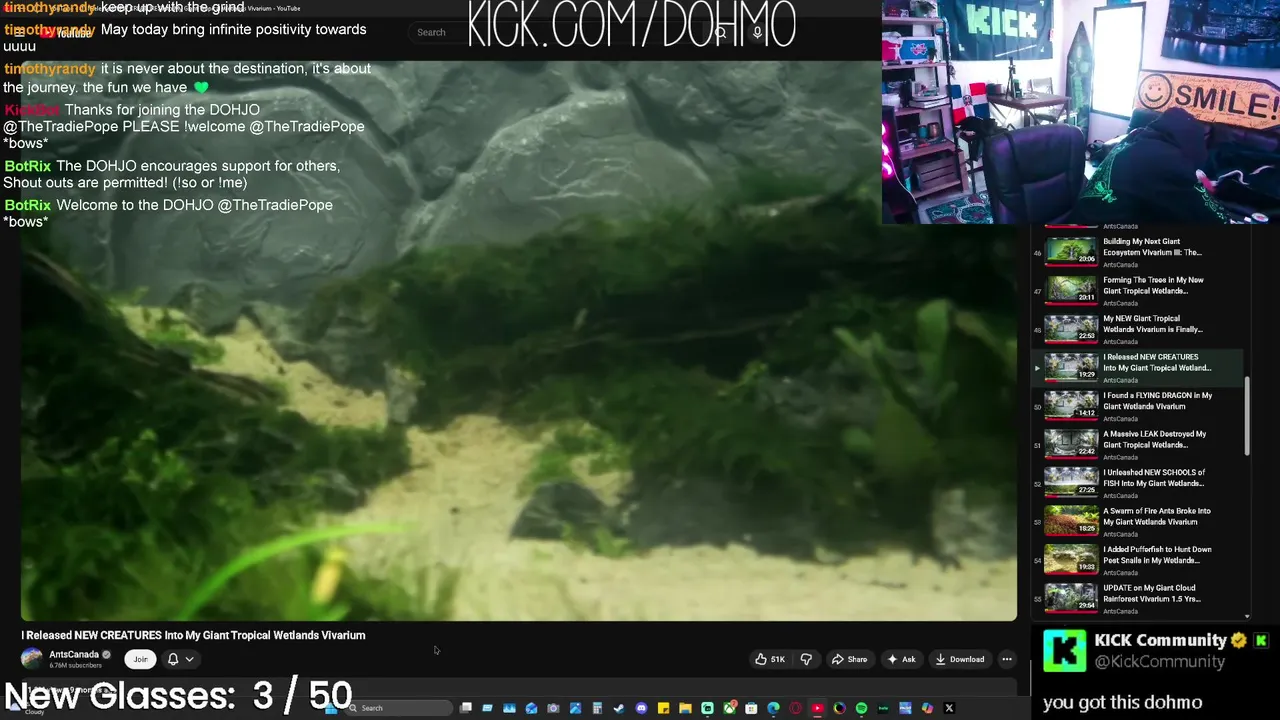
Task: Click the KickCommunity avatar in alert box
Action: point(1064,651)
